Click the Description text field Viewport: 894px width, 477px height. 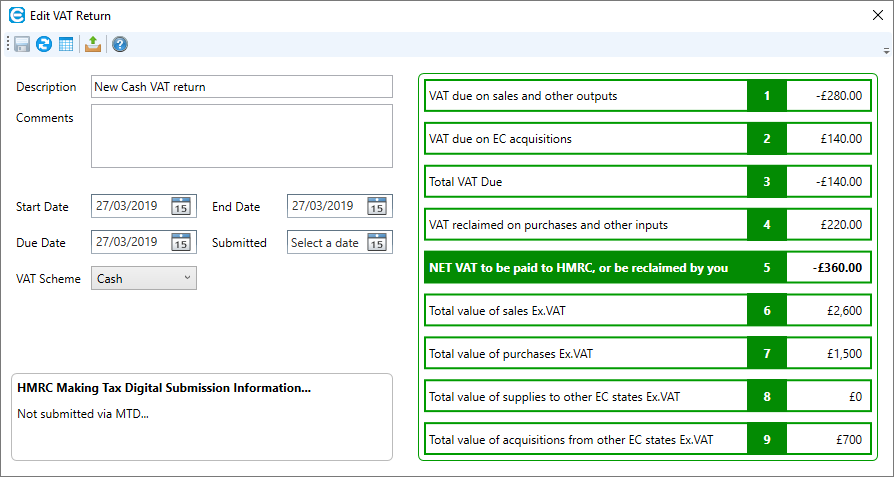pos(241,87)
